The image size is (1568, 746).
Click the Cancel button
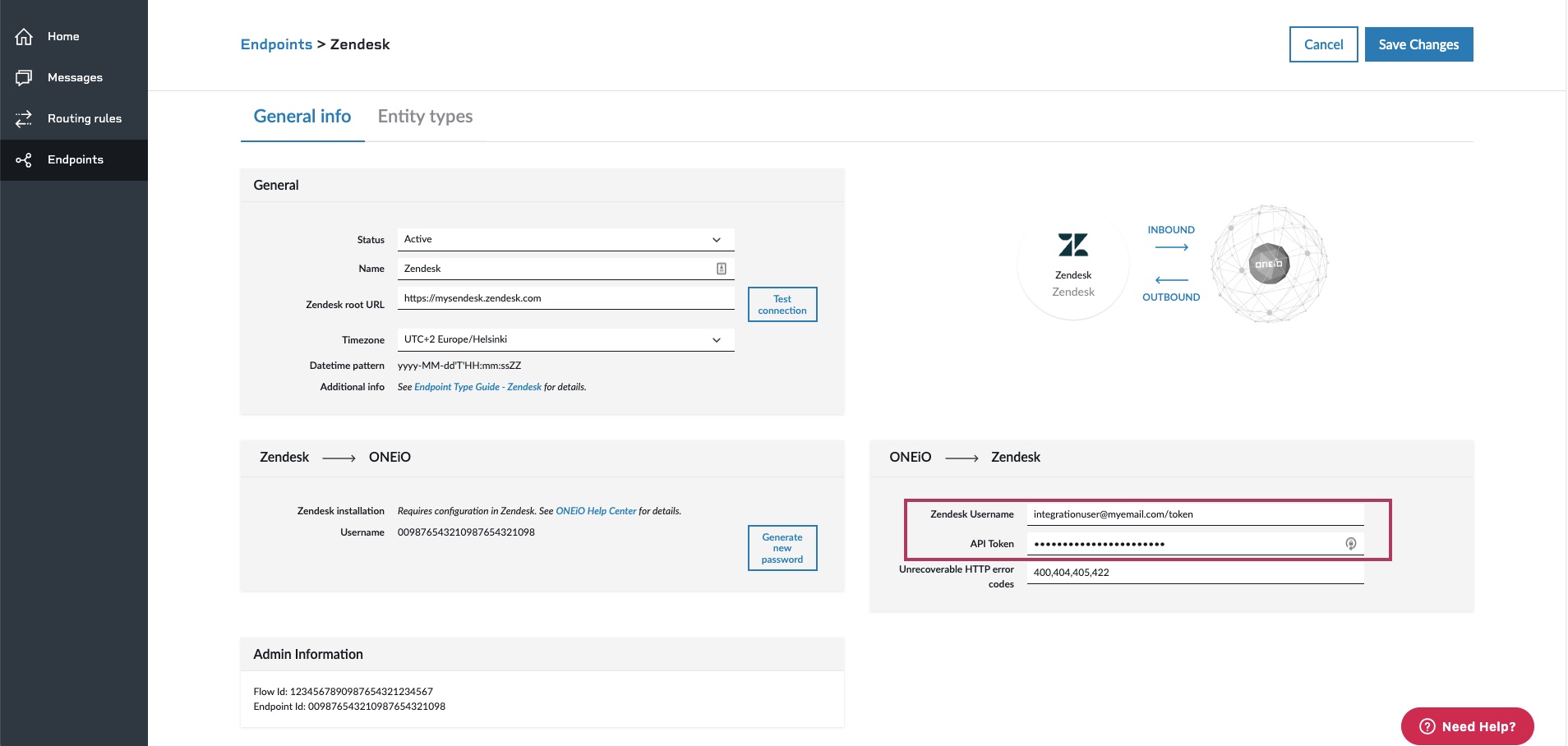click(x=1323, y=44)
